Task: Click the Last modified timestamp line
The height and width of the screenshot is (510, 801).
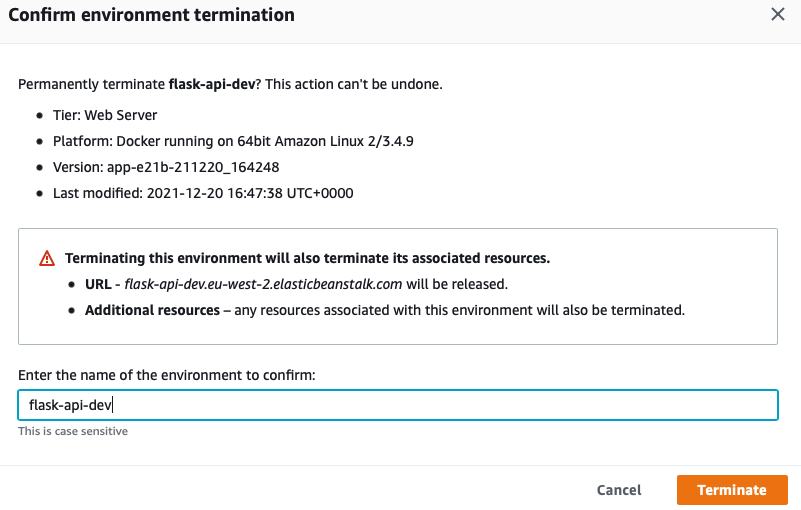Action: pyautogui.click(x=203, y=193)
